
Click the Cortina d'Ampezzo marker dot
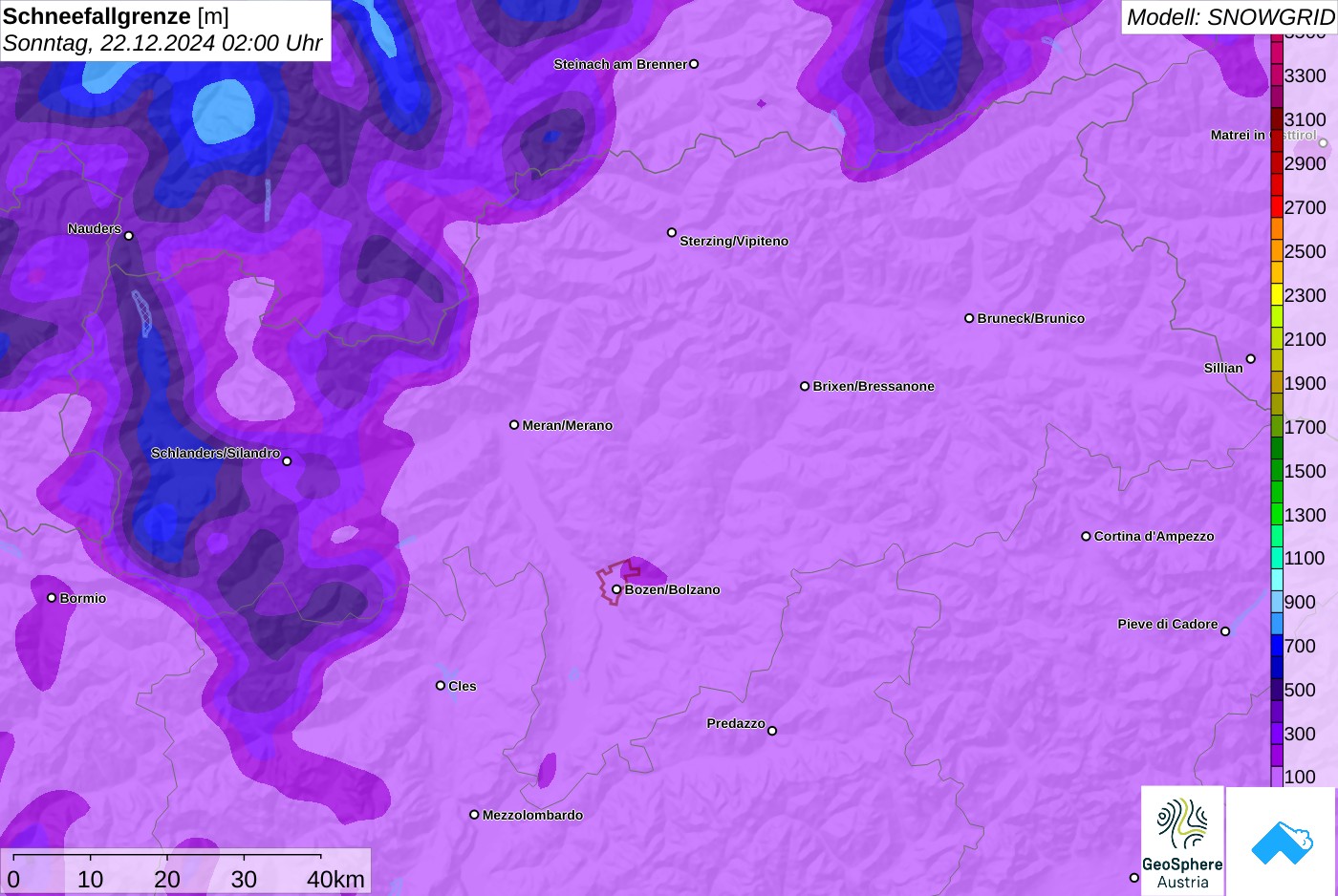click(x=1086, y=536)
